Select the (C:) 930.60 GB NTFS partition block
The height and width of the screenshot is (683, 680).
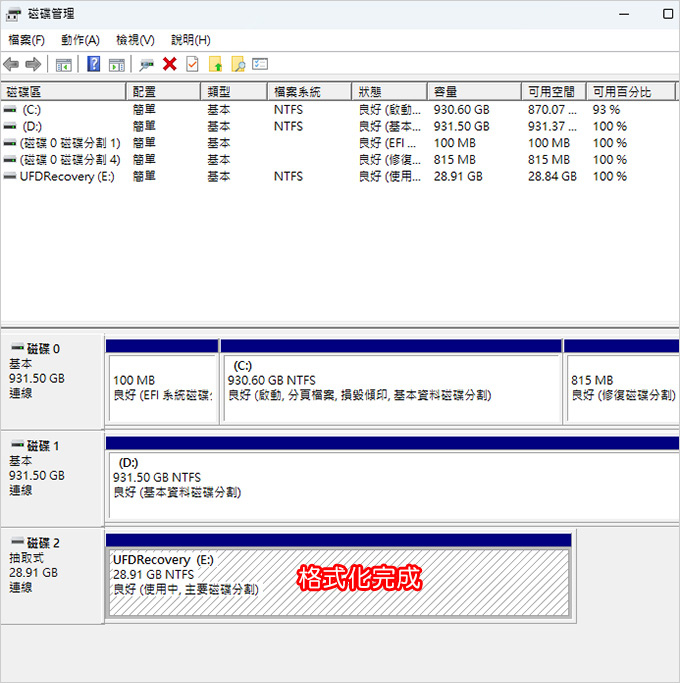tap(391, 388)
